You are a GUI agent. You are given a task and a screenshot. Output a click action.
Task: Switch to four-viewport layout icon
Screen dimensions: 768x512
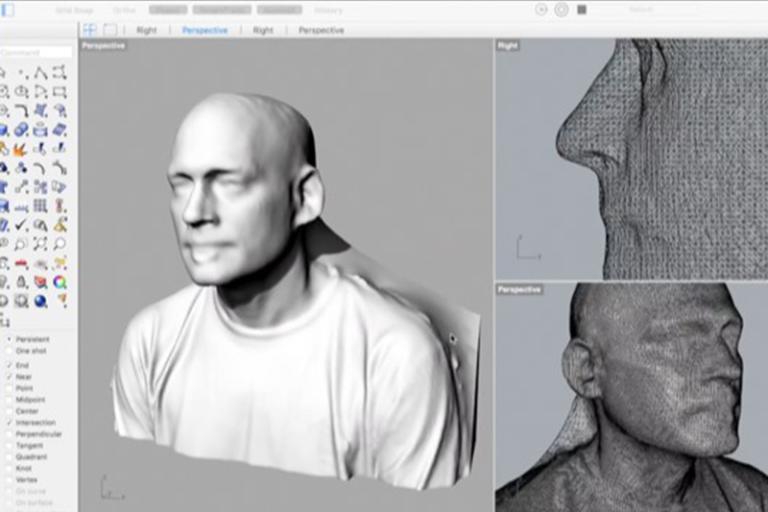90,30
